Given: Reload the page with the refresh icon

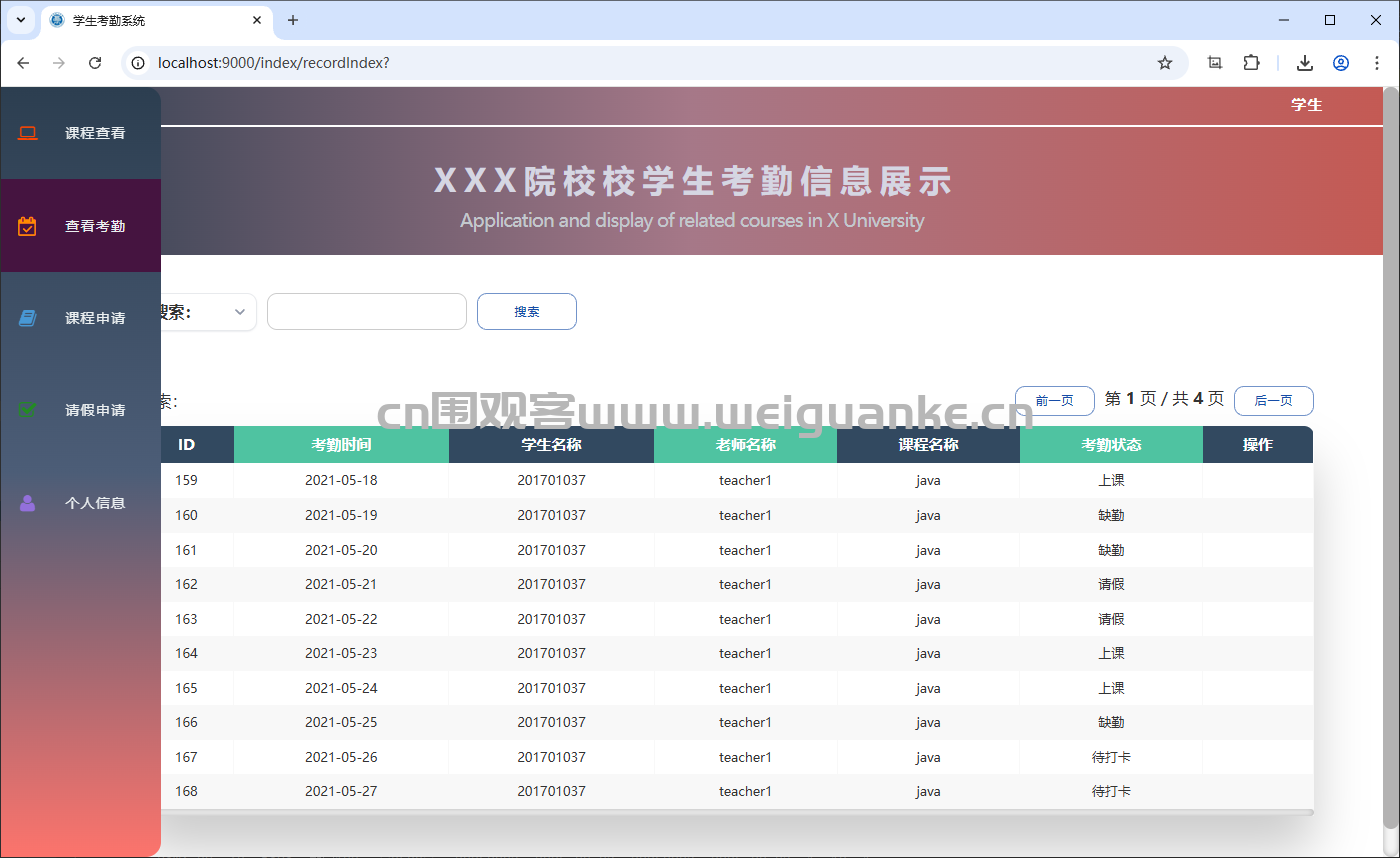Looking at the screenshot, I should point(95,62).
